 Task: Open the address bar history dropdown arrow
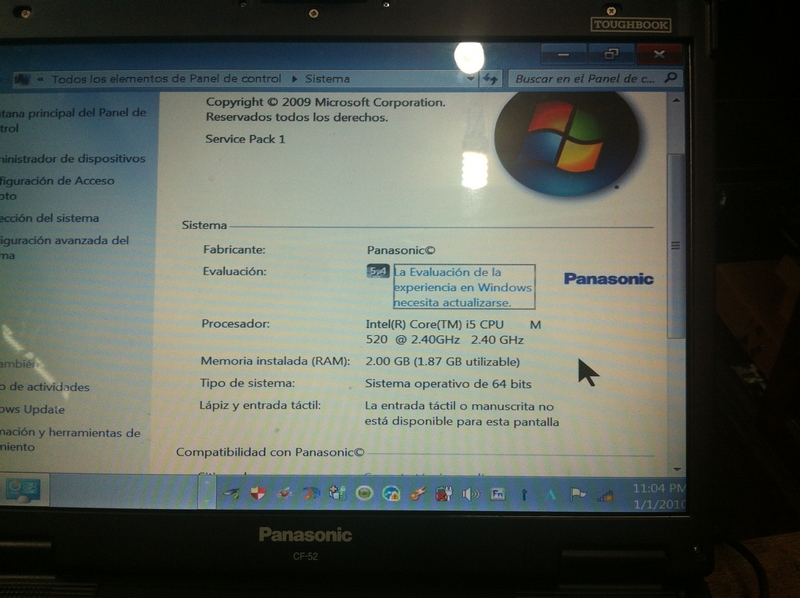coord(470,79)
